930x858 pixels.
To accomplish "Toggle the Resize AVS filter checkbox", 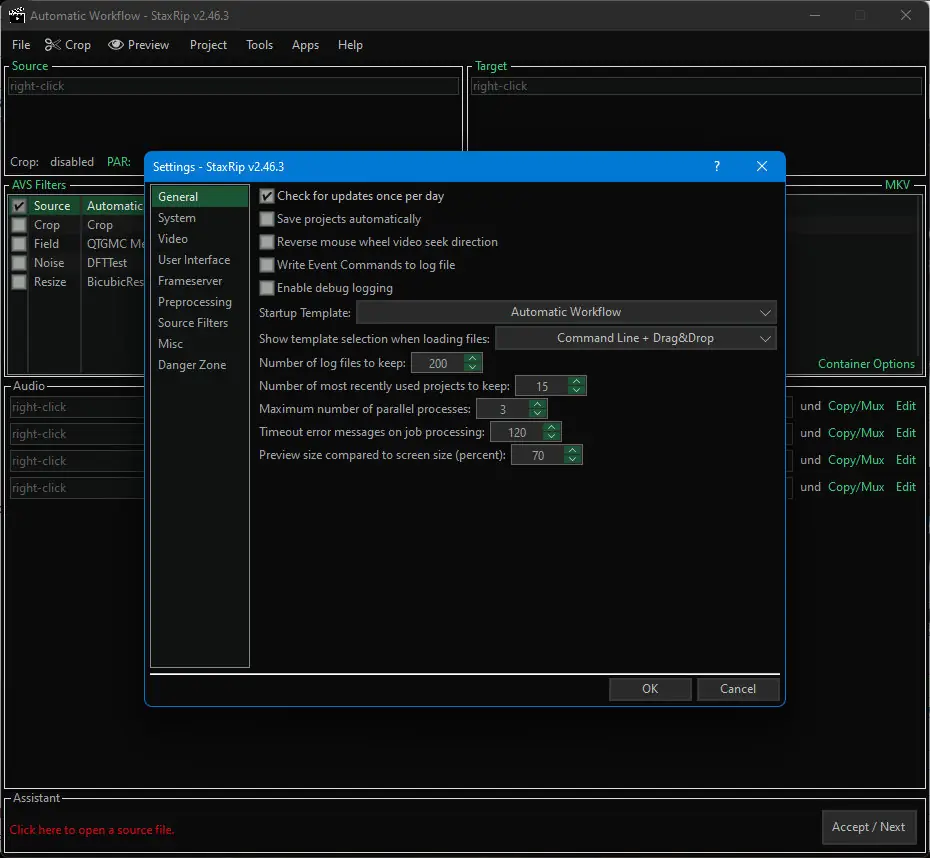I will click(x=19, y=282).
